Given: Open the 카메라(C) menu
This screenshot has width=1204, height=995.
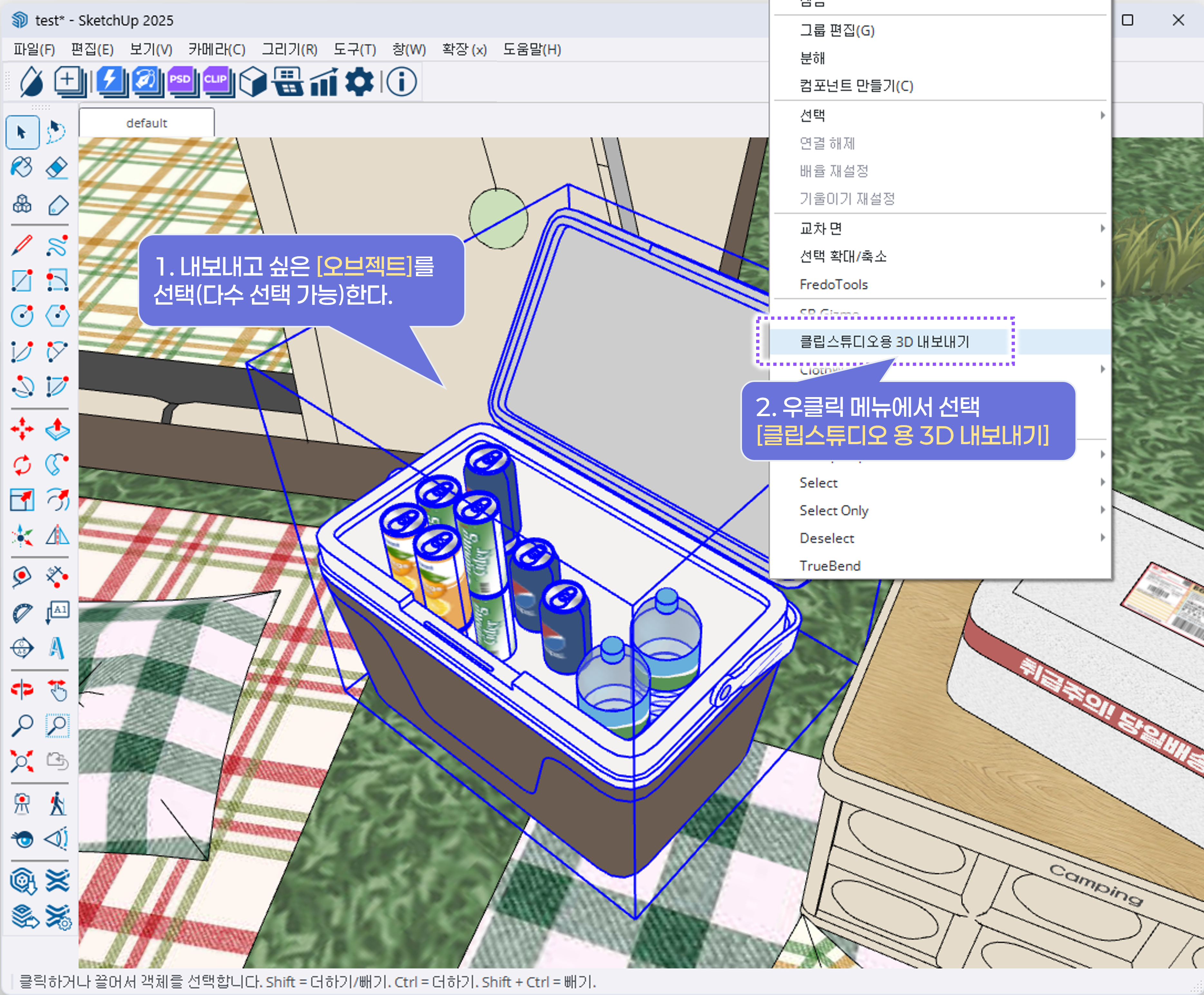Looking at the screenshot, I should (218, 50).
